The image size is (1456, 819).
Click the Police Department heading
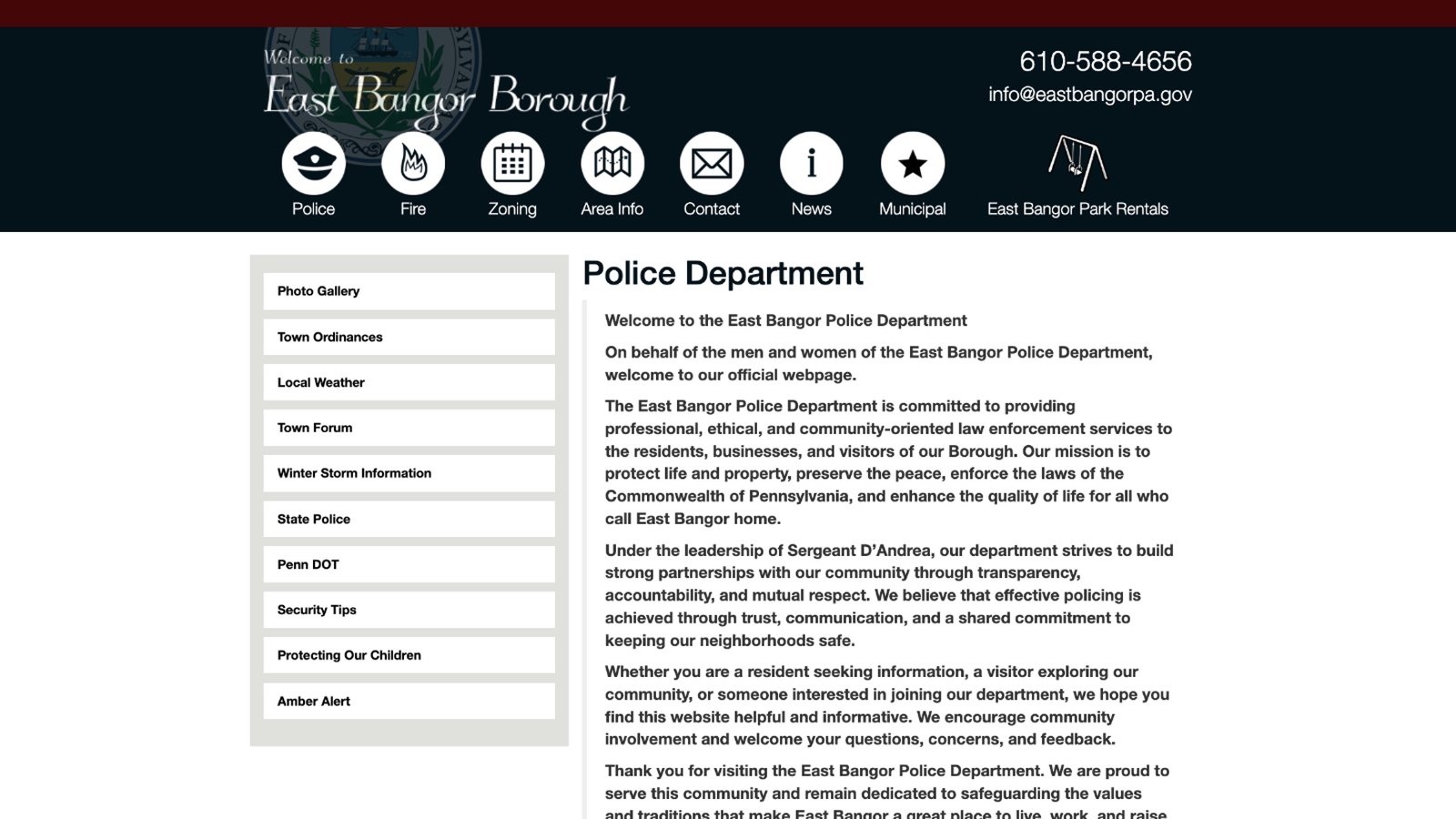pos(723,273)
